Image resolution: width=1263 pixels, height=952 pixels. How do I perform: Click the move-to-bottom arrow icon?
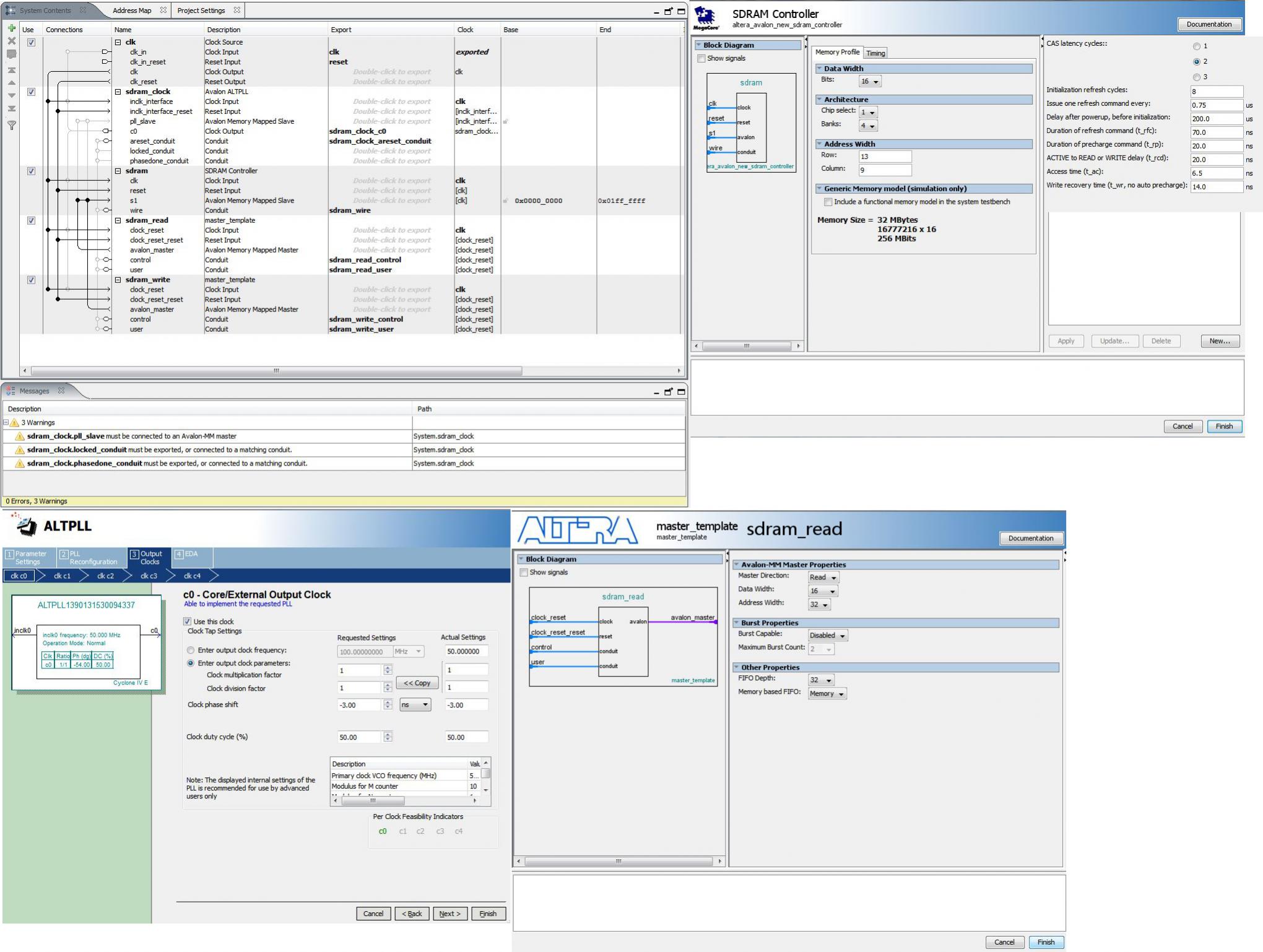point(11,108)
